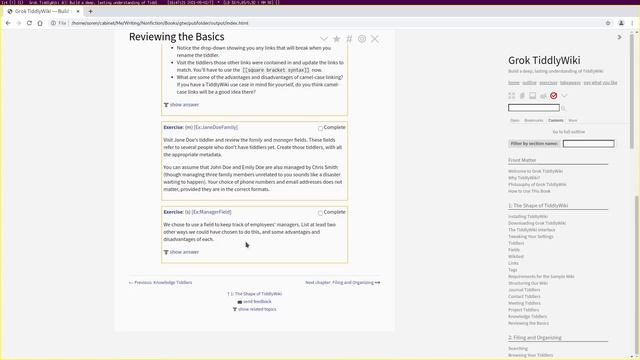Close the Grok TiddlyWiki browser tab
The height and width of the screenshot is (360, 640).
point(78,11)
